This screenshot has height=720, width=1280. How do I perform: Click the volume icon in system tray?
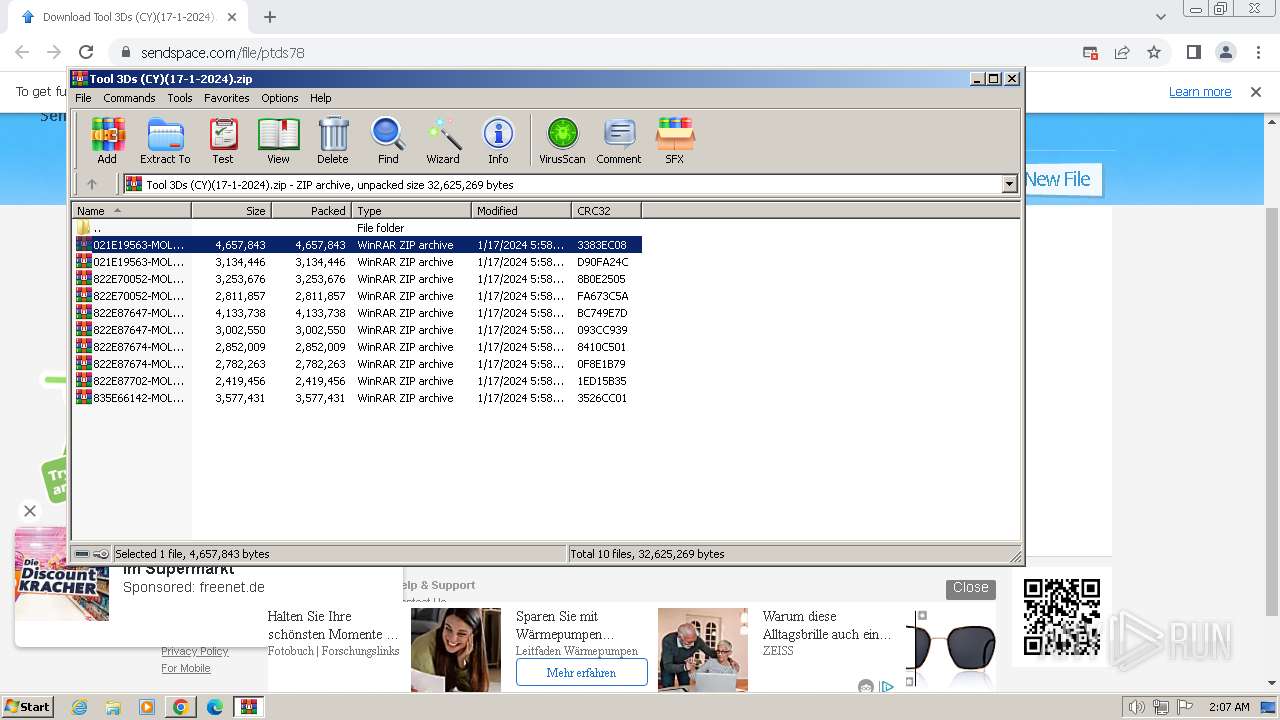[1137, 707]
